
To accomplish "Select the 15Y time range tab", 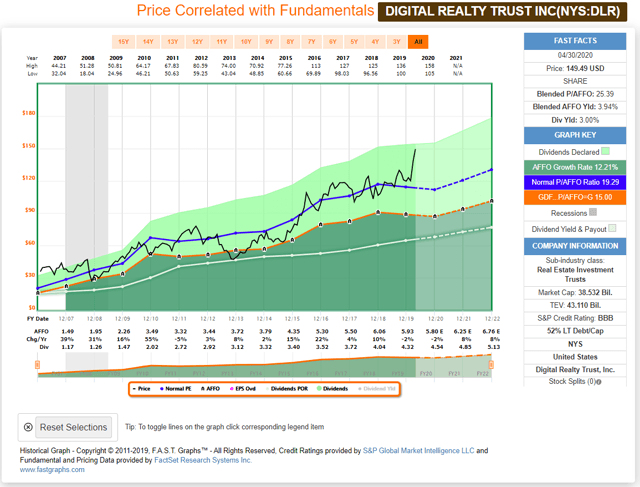I will 124,42.
